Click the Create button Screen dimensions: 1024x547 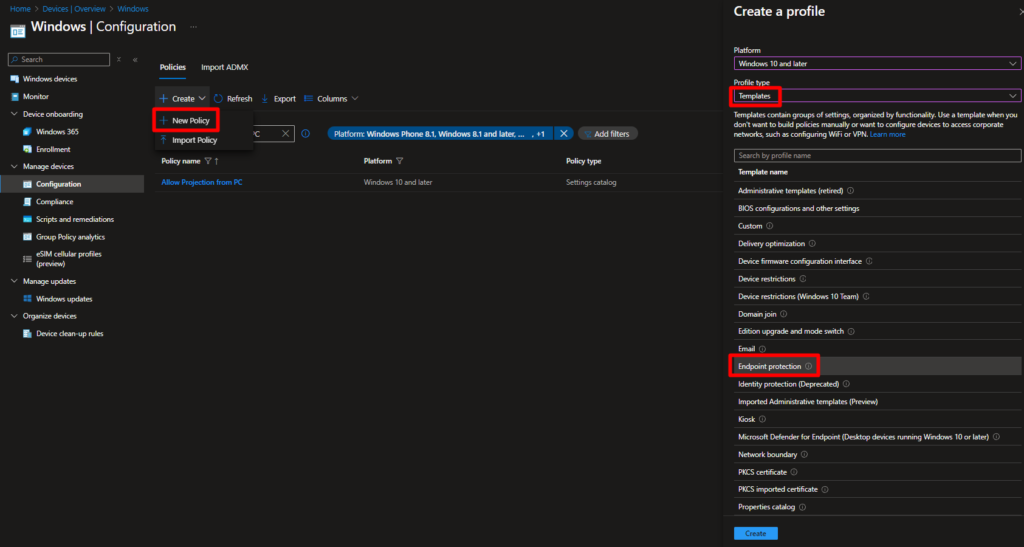[x=756, y=534]
